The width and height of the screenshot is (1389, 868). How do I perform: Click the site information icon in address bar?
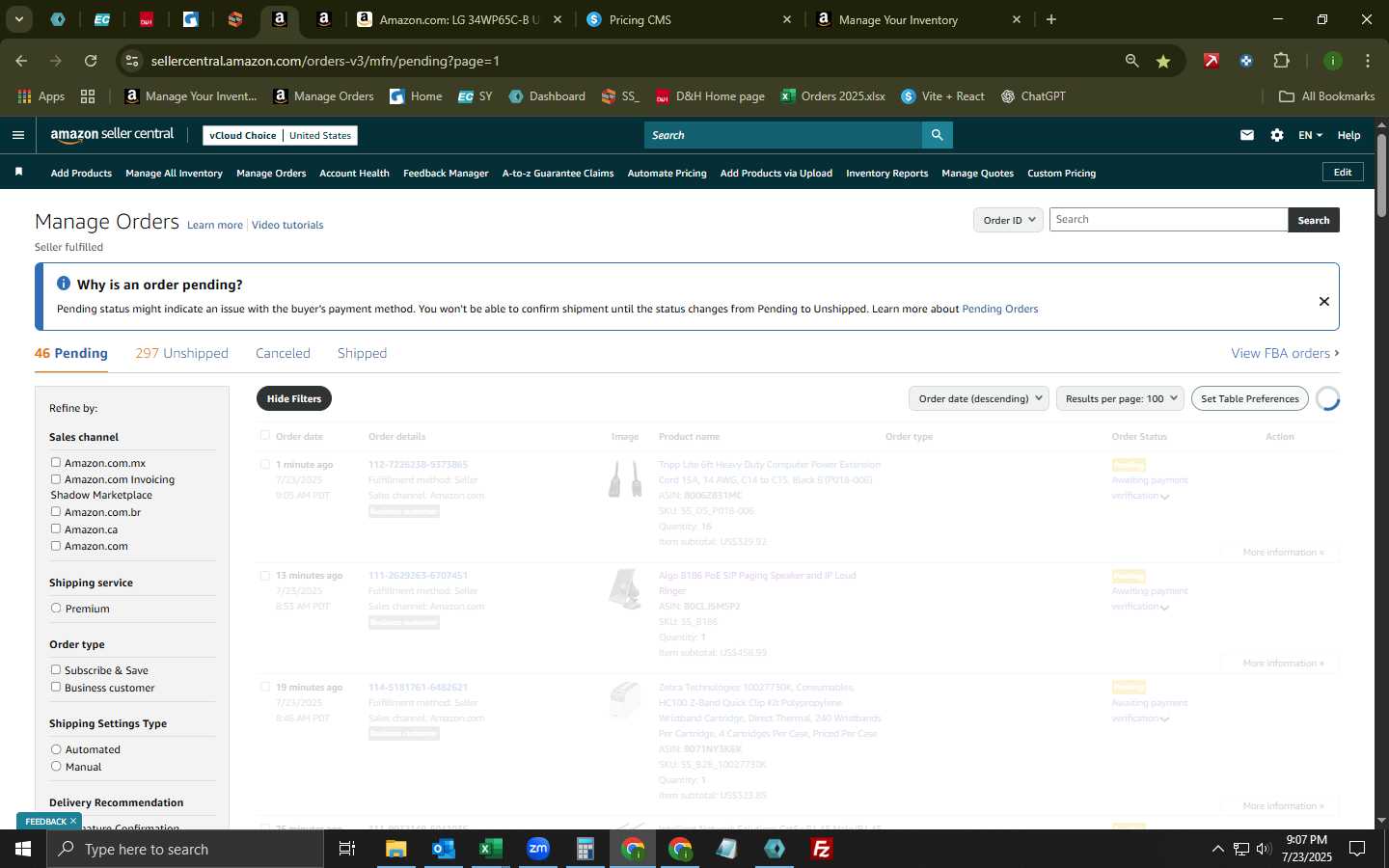[132, 61]
